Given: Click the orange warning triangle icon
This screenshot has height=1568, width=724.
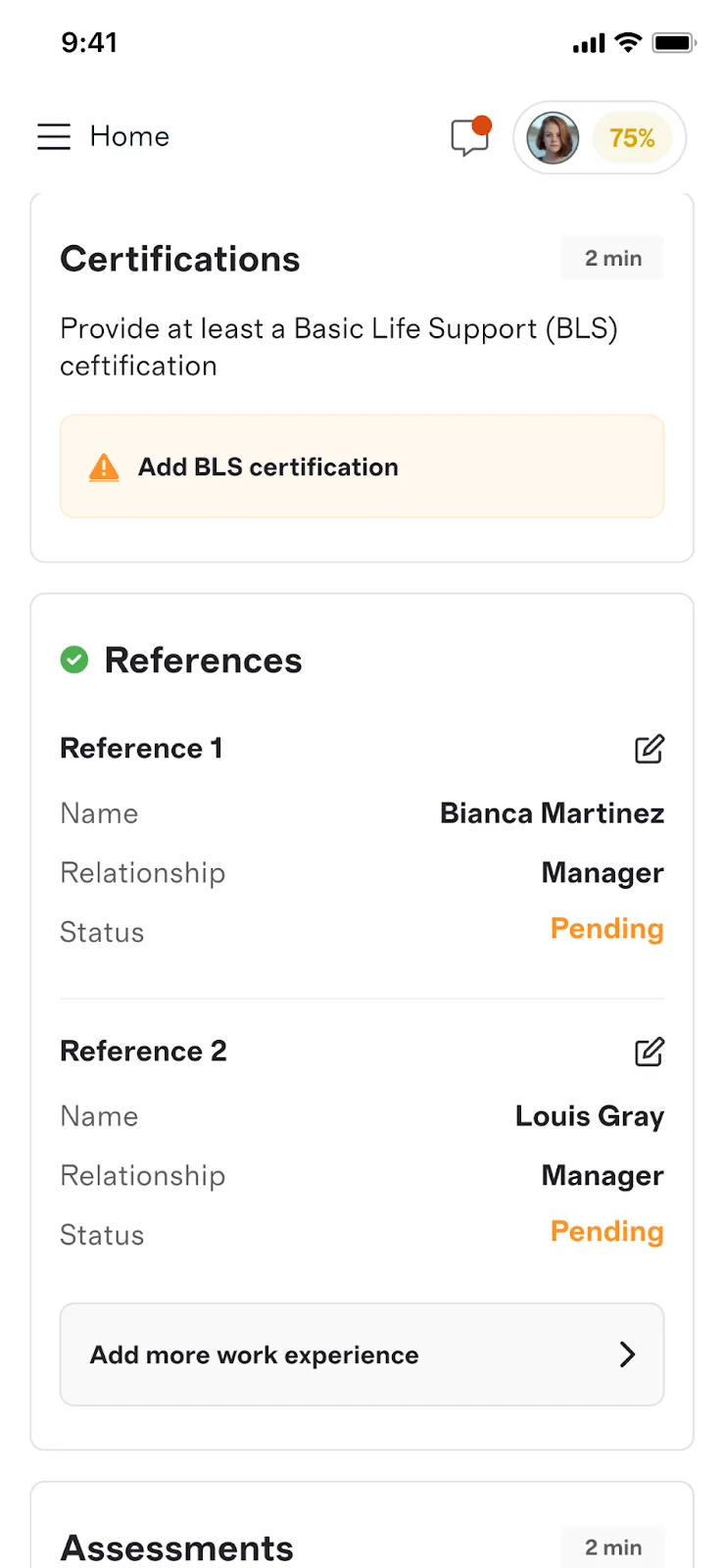Looking at the screenshot, I should [104, 467].
